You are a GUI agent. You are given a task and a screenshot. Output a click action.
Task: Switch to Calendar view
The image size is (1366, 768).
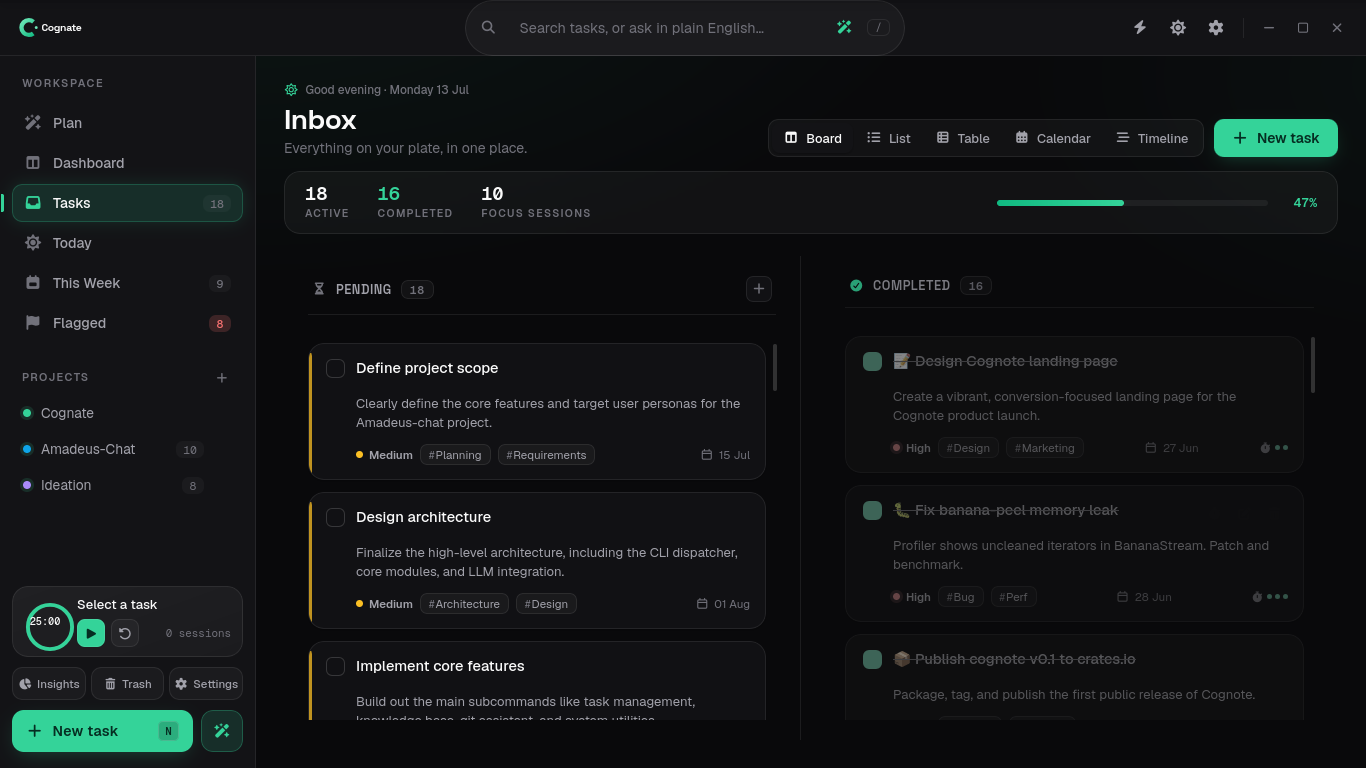pyautogui.click(x=1053, y=138)
